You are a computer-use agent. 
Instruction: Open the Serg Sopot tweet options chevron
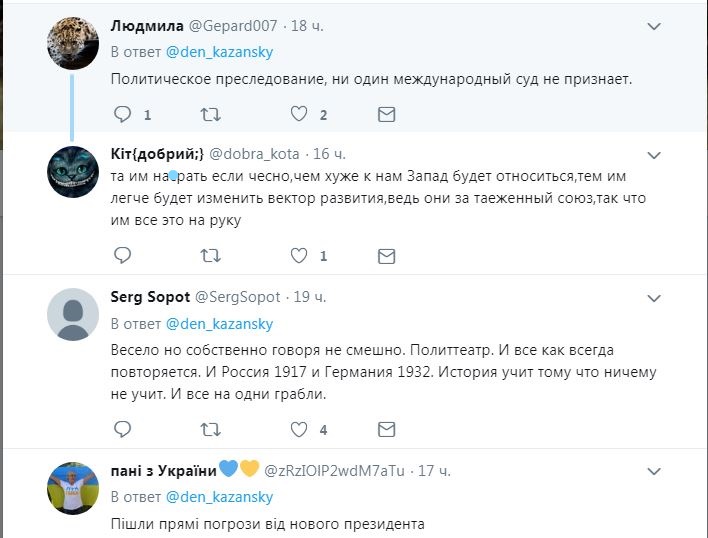click(654, 298)
